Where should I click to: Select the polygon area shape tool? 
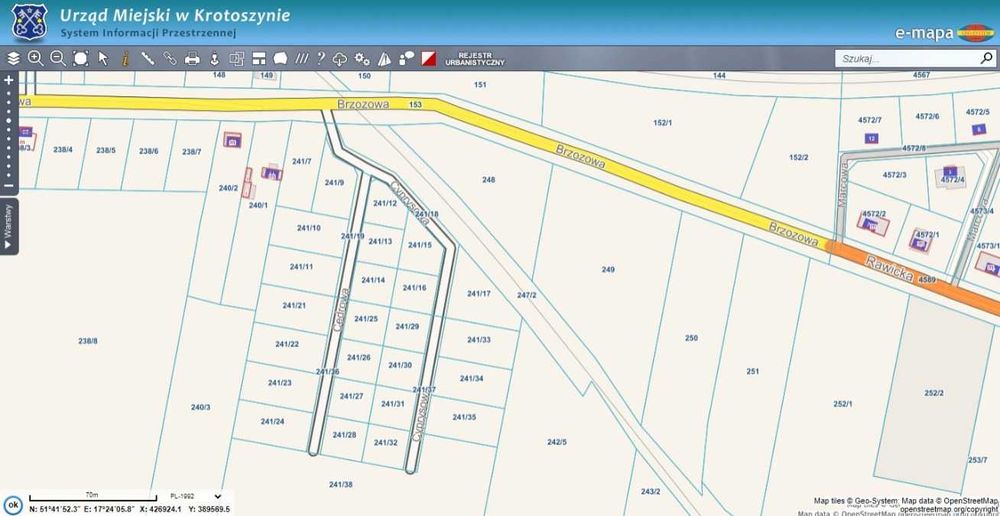click(x=280, y=59)
